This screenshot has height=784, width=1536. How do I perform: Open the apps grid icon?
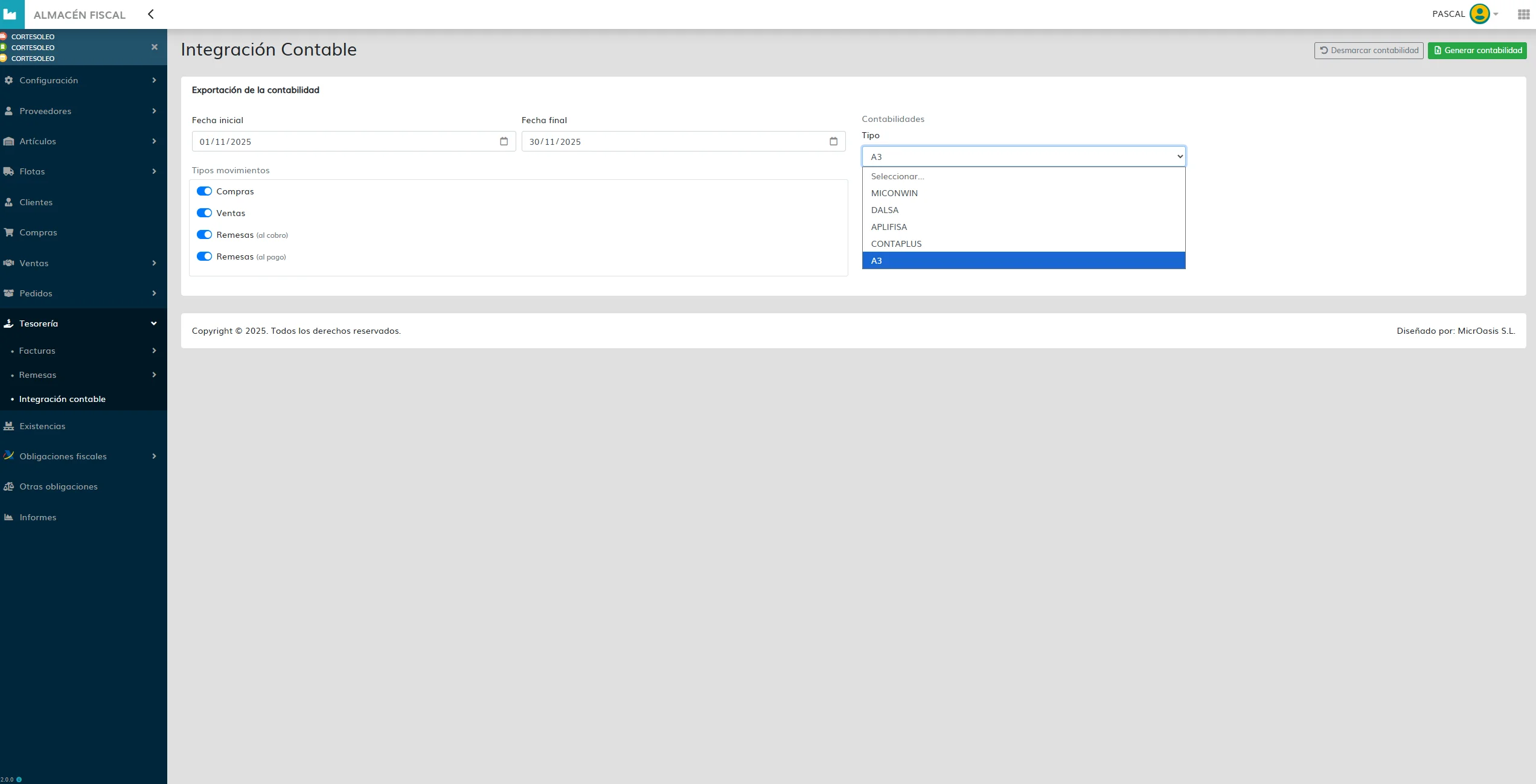(1523, 14)
